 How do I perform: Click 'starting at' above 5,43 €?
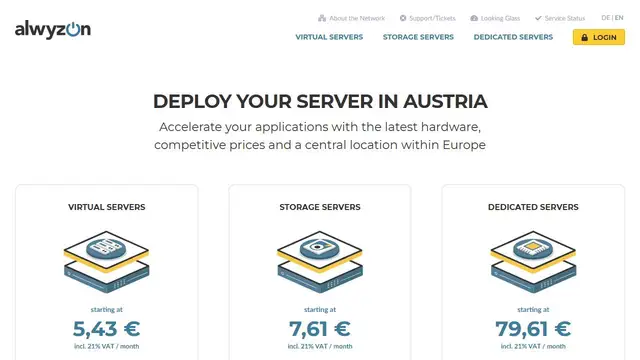[x=107, y=309]
